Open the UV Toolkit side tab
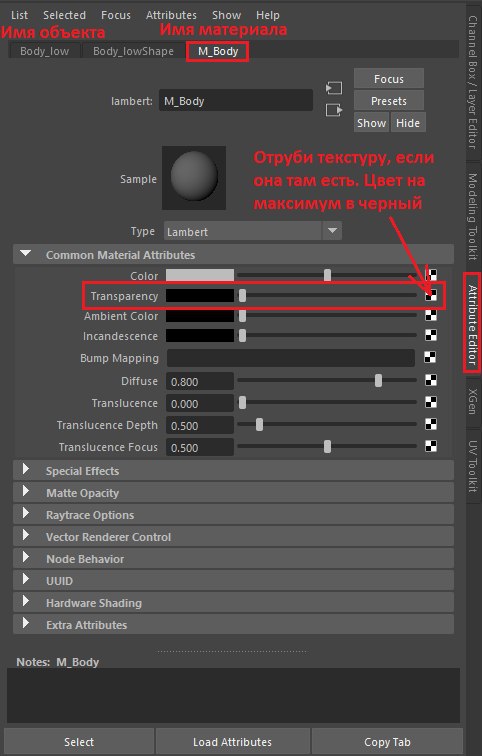This screenshot has height=756, width=482. (473, 466)
